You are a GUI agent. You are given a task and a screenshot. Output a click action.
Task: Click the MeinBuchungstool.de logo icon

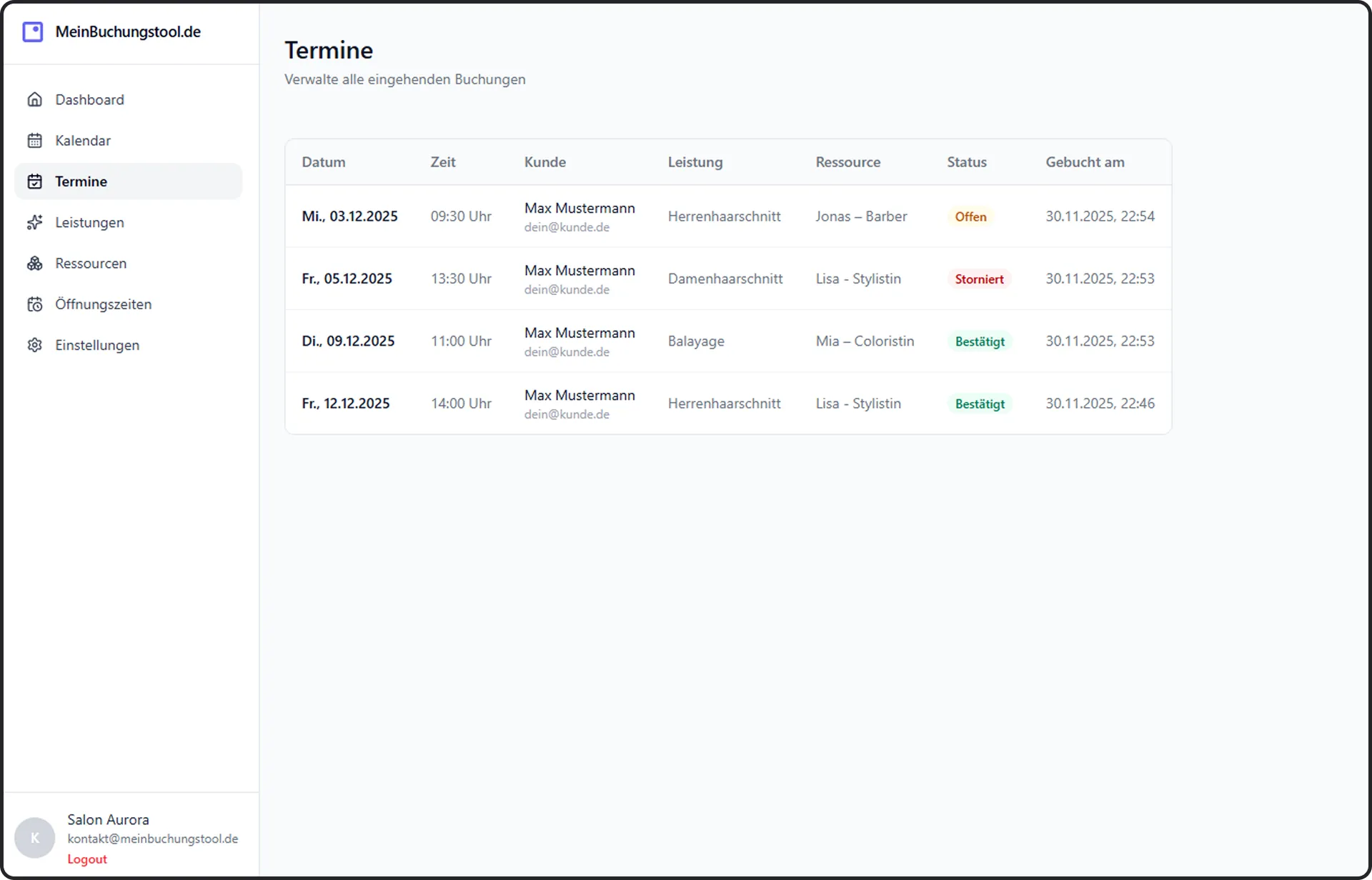coord(33,32)
